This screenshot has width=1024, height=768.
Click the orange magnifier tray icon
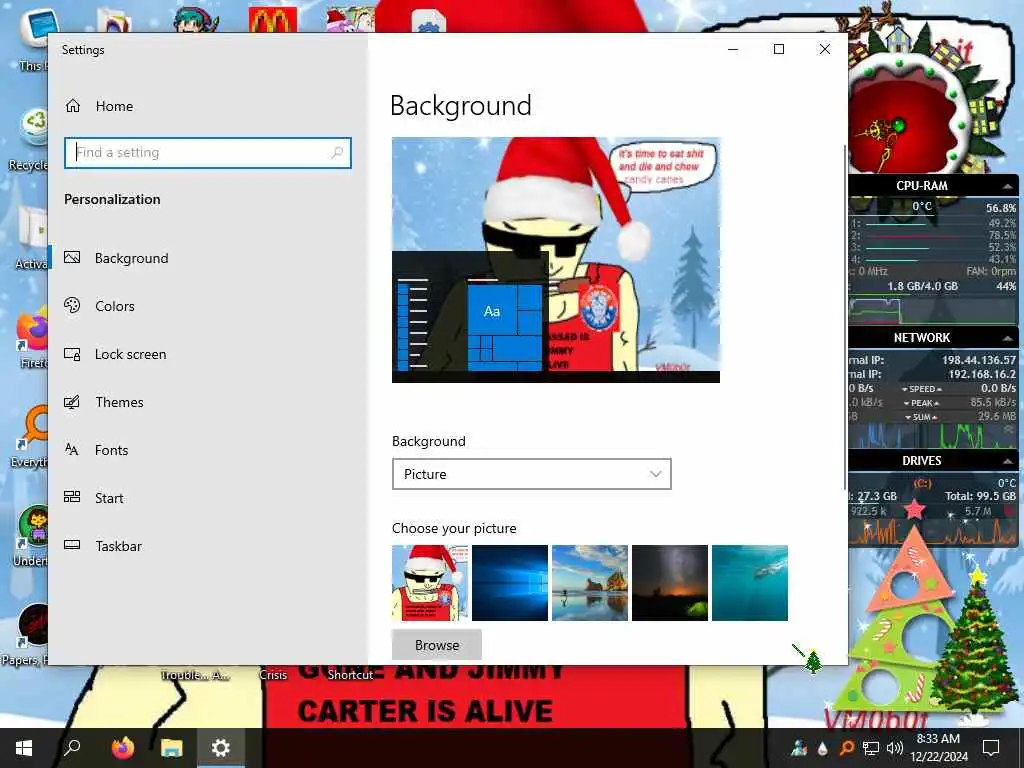click(x=846, y=748)
